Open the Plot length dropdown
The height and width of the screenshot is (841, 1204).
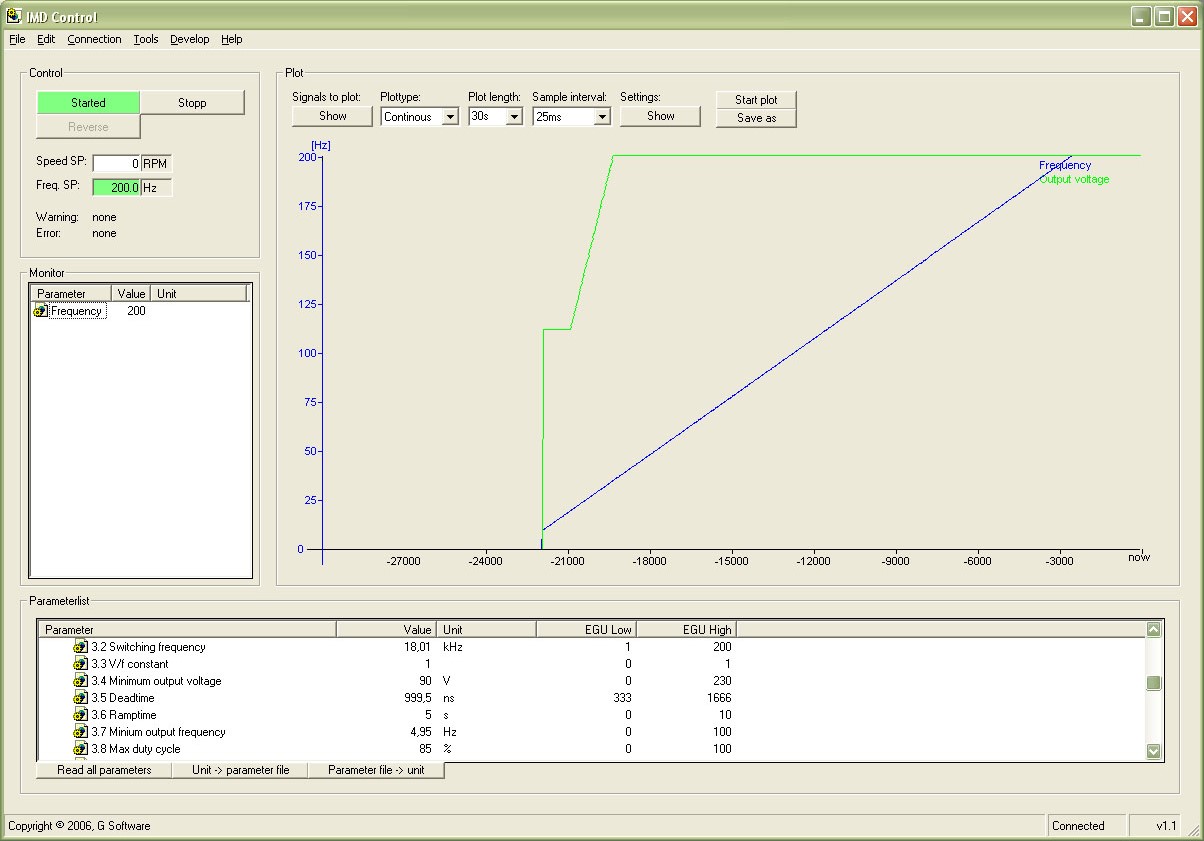tap(514, 117)
